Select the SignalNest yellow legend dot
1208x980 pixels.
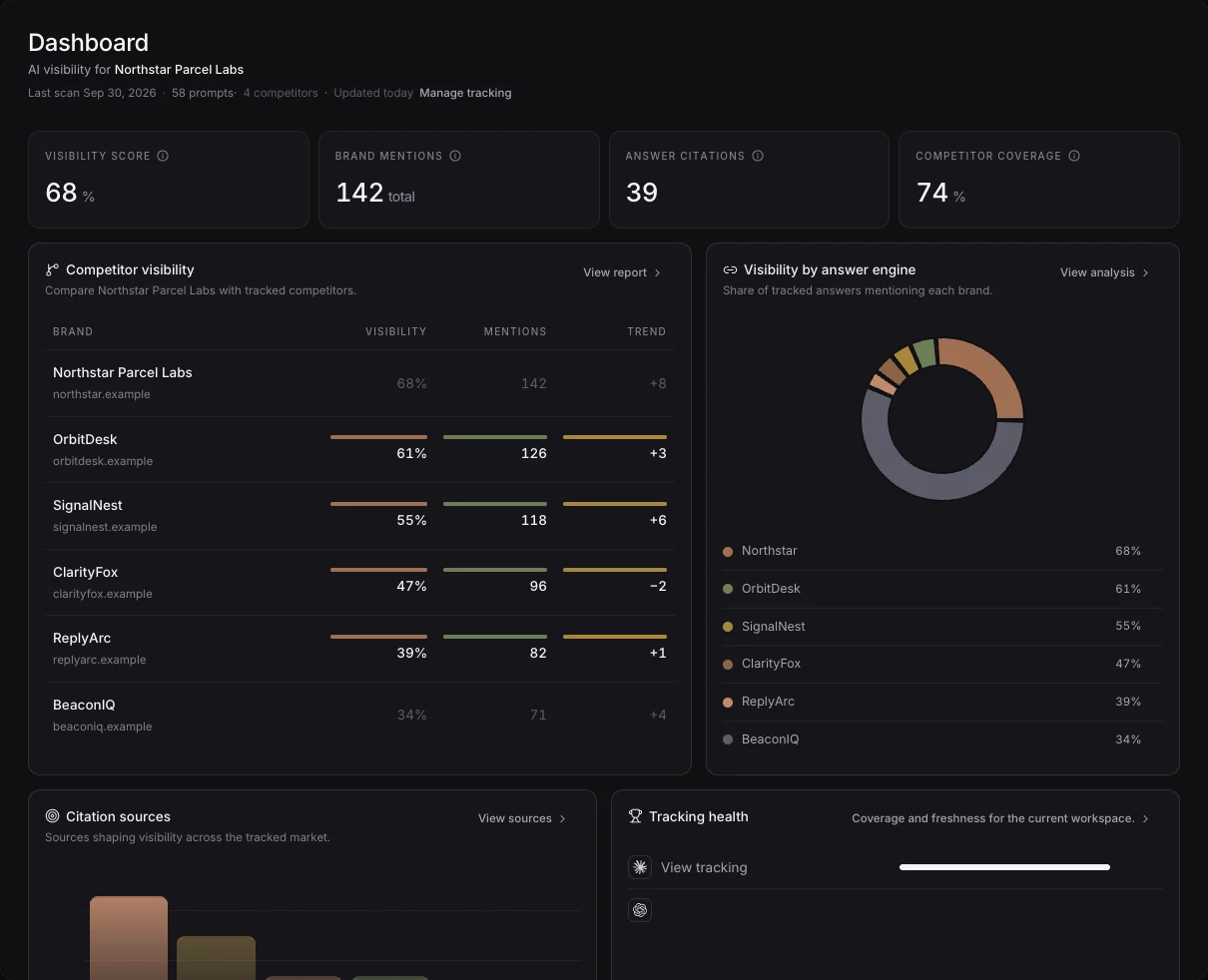728,627
